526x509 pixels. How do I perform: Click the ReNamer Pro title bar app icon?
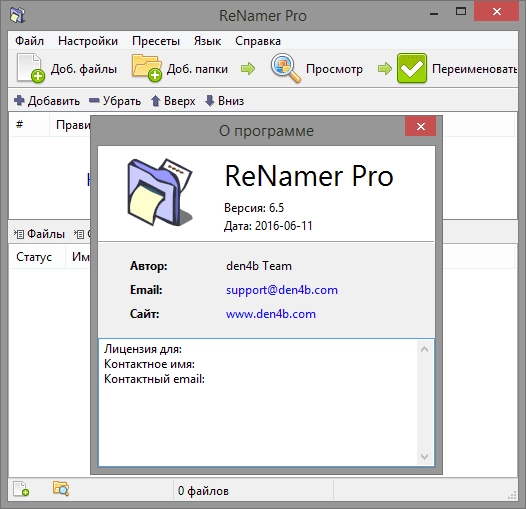click(x=17, y=15)
